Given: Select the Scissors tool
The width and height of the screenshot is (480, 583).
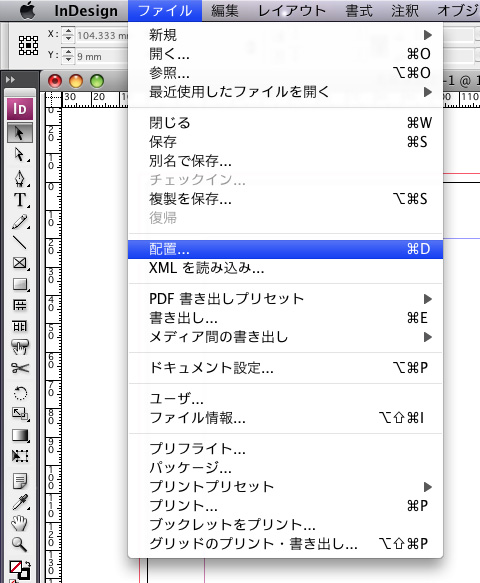Looking at the screenshot, I should pos(20,368).
